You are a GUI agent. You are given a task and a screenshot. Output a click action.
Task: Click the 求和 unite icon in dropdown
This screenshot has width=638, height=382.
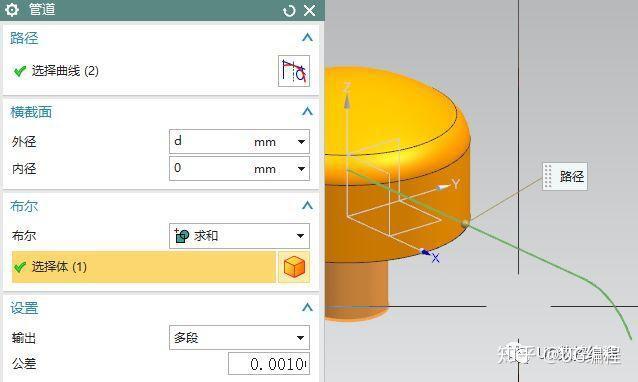pos(181,236)
